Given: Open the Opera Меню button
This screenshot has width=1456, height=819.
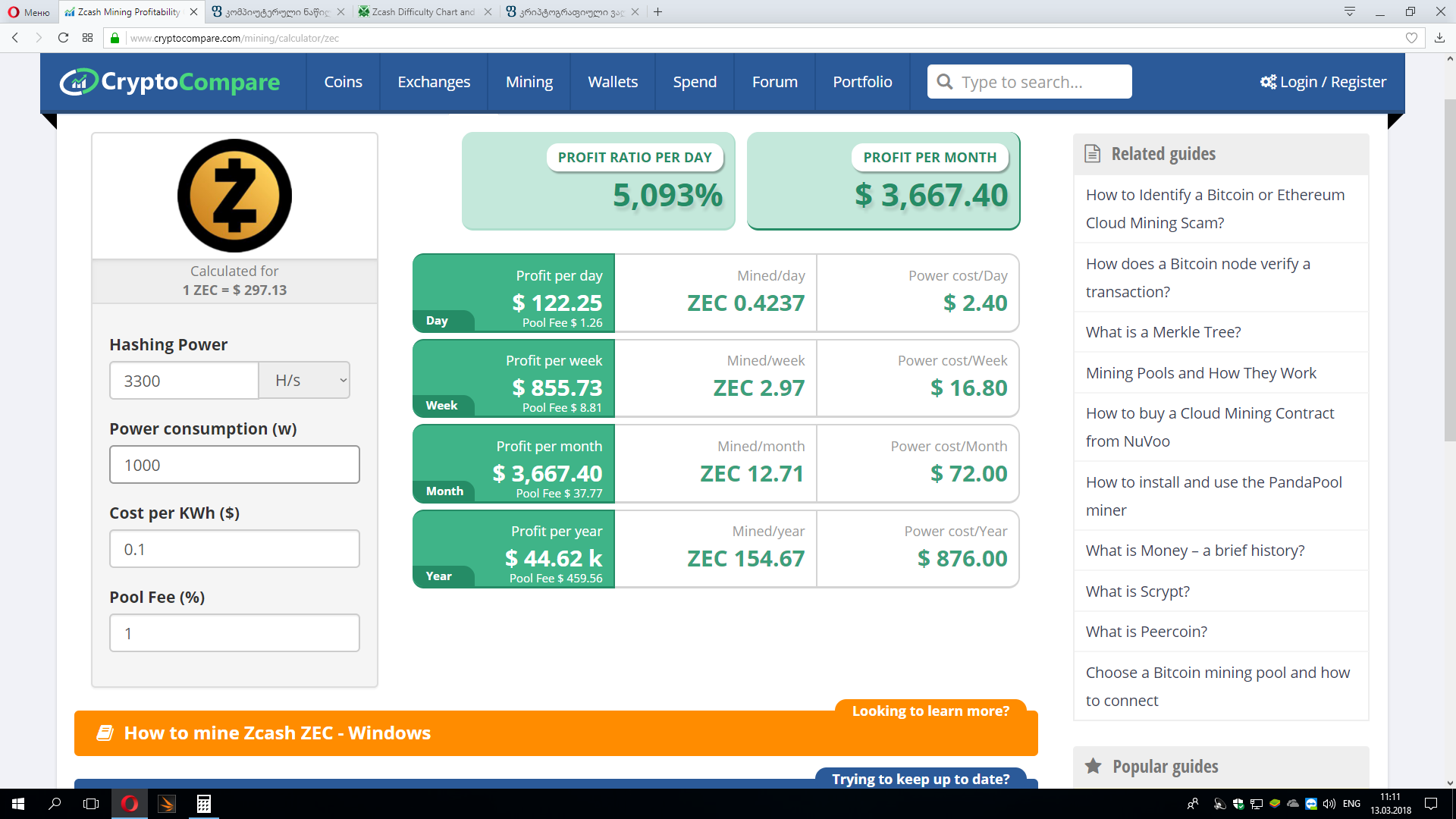Looking at the screenshot, I should (x=29, y=12).
